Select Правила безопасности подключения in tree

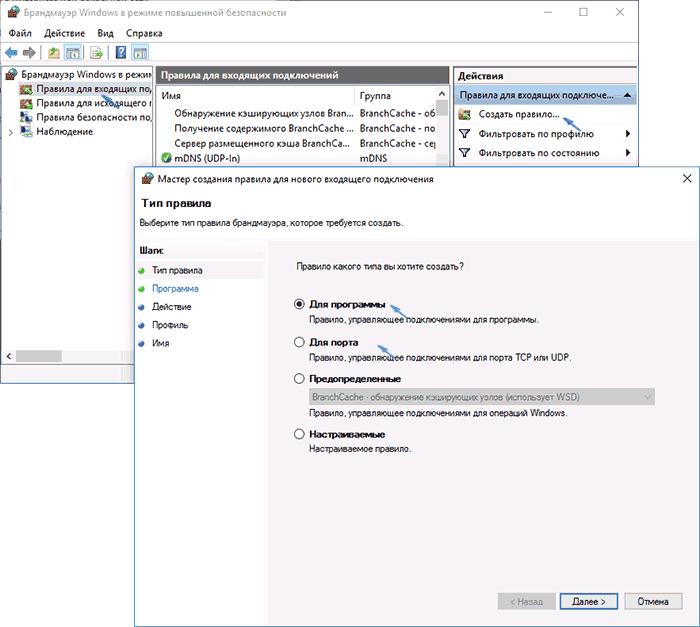pyautogui.click(x=94, y=117)
